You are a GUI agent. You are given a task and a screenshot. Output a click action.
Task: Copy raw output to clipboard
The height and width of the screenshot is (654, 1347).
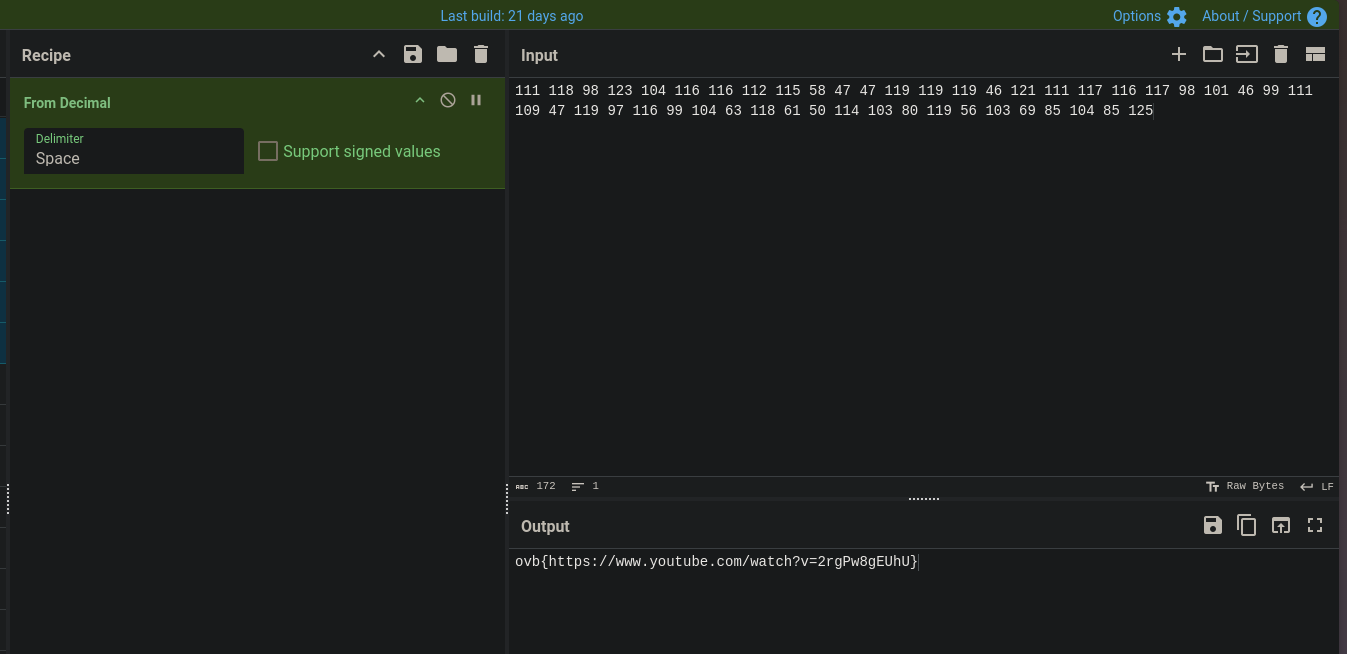[1247, 525]
